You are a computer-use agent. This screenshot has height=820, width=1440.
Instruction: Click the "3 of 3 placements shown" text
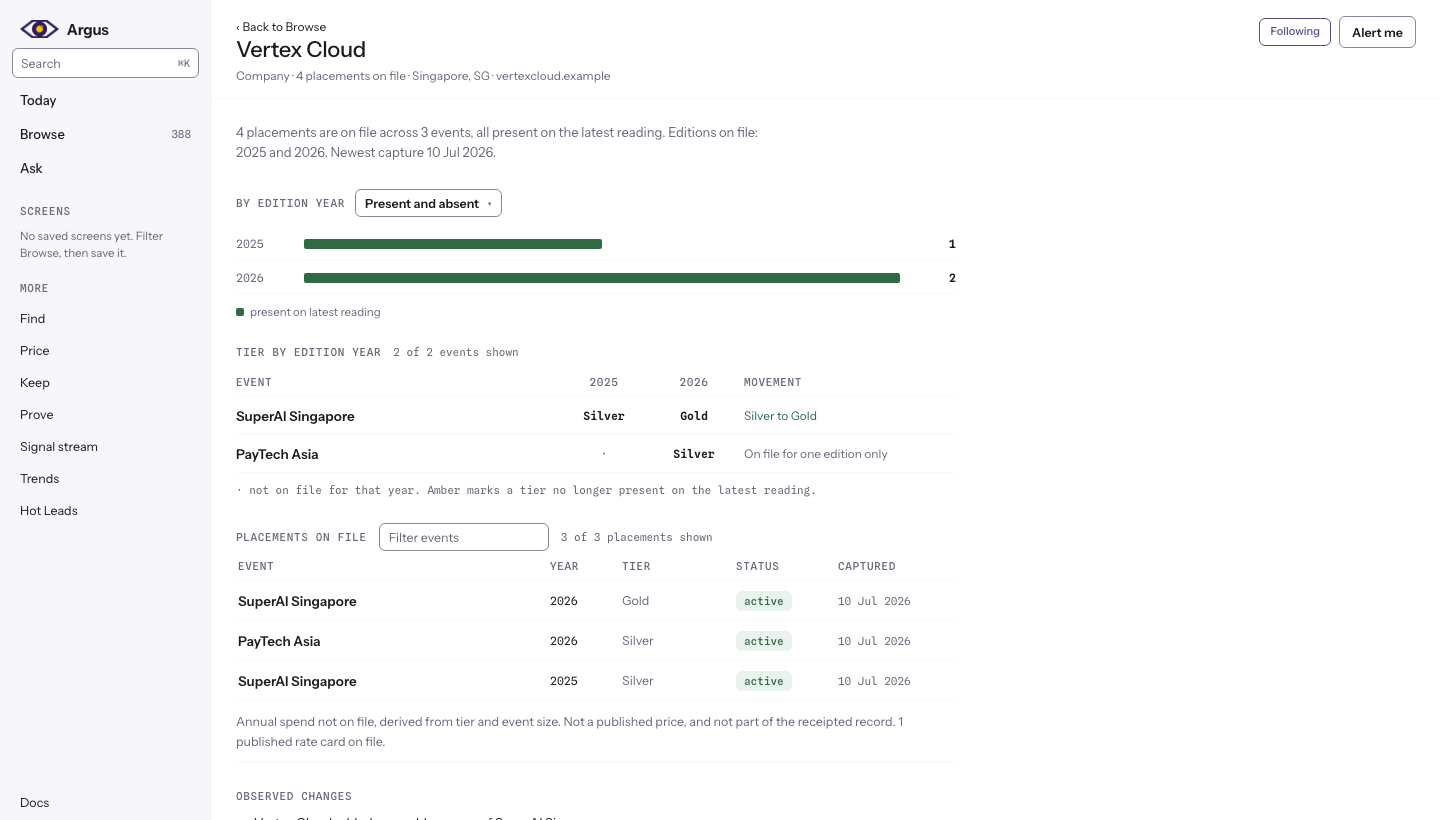pyautogui.click(x=637, y=537)
